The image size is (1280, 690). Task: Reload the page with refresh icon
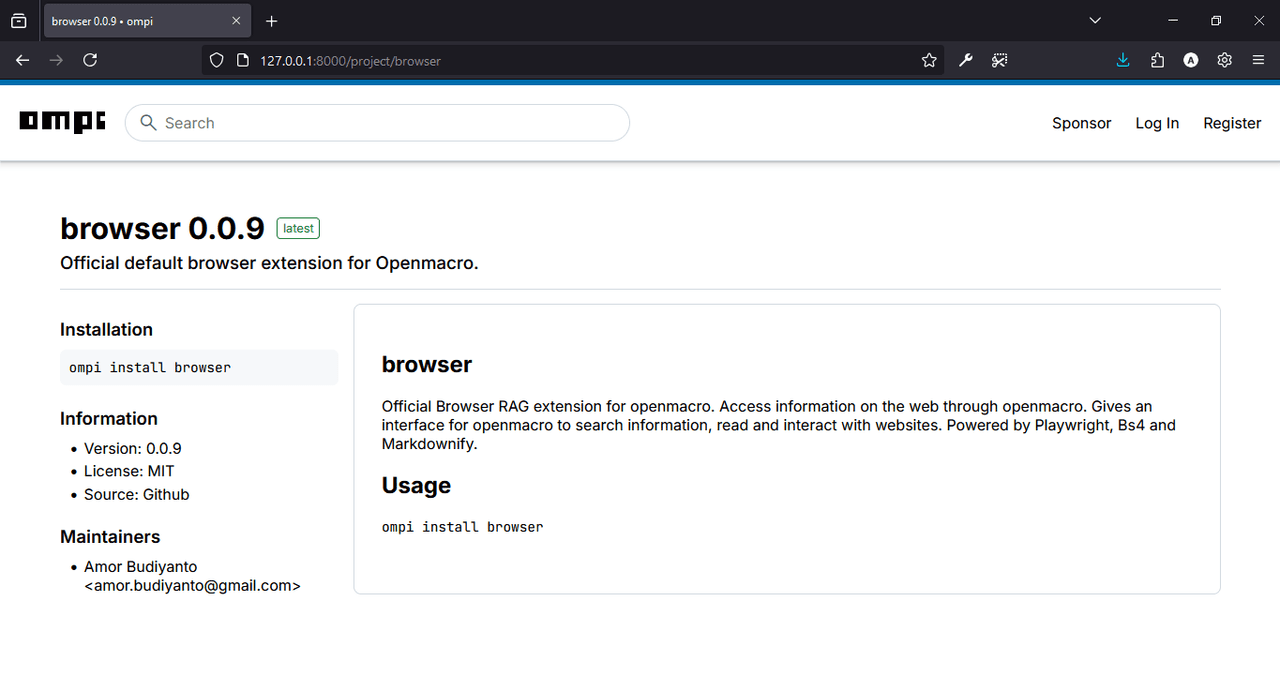[x=90, y=60]
